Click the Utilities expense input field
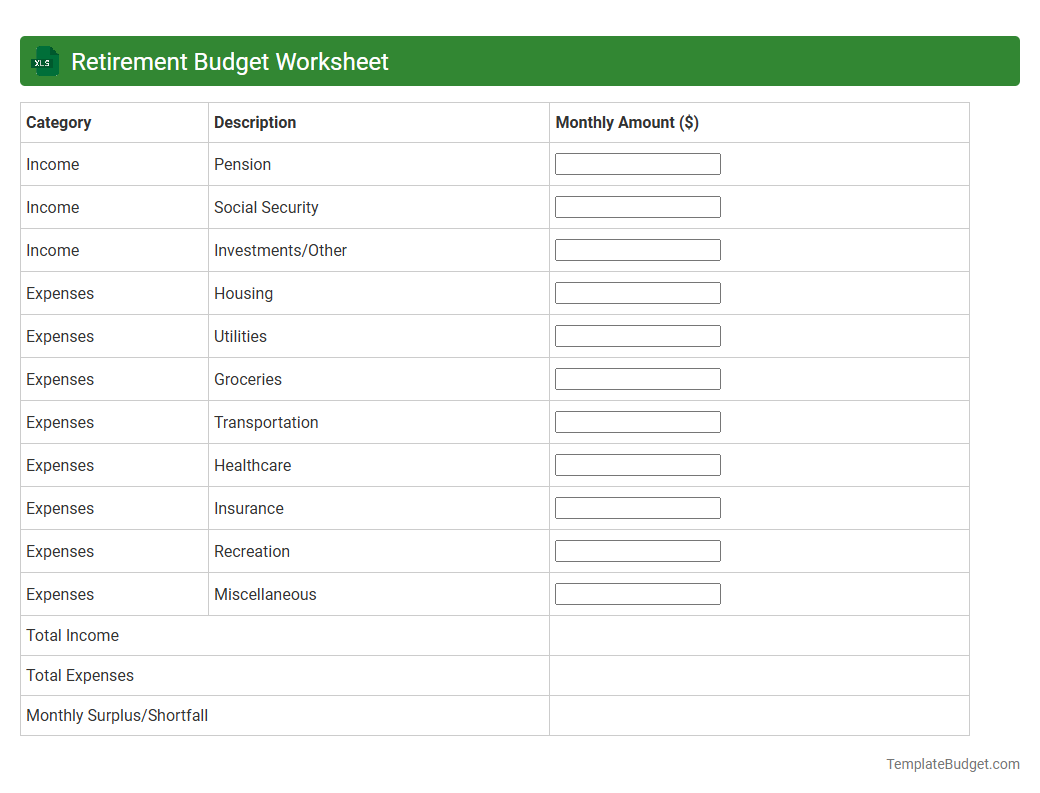 [637, 335]
